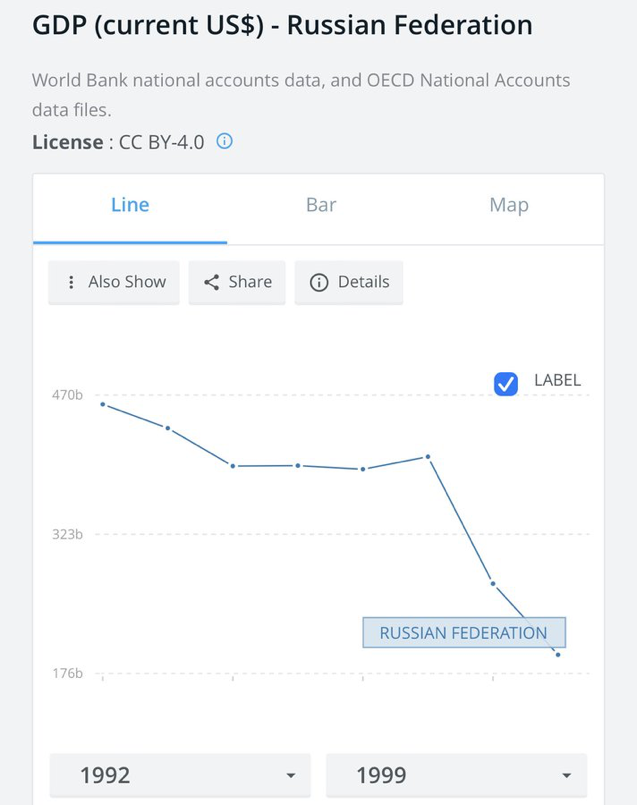Click the CC BY-4.0 license text
The width and height of the screenshot is (637, 805).
[162, 142]
